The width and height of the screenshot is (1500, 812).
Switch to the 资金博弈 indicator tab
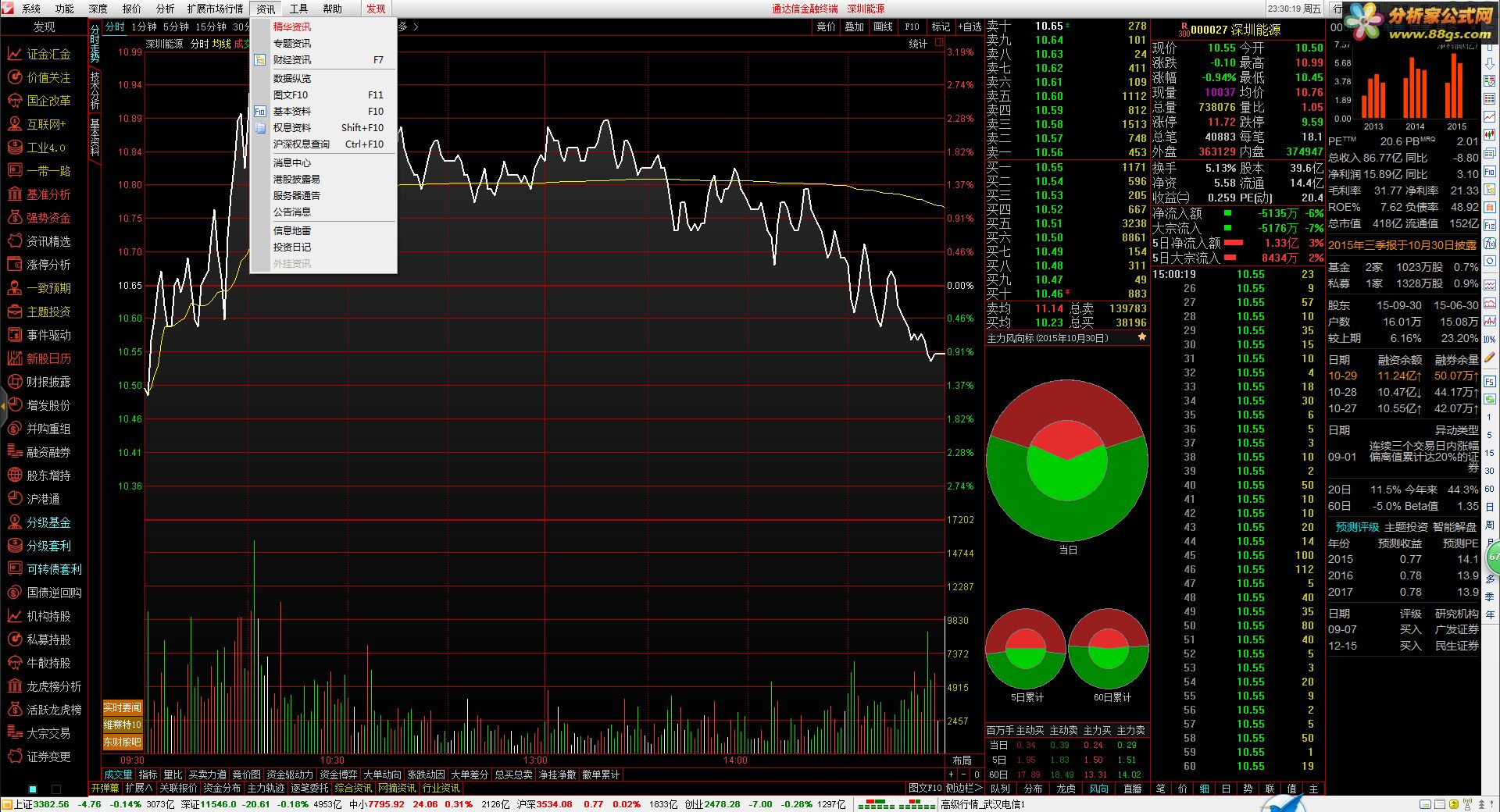[x=338, y=775]
